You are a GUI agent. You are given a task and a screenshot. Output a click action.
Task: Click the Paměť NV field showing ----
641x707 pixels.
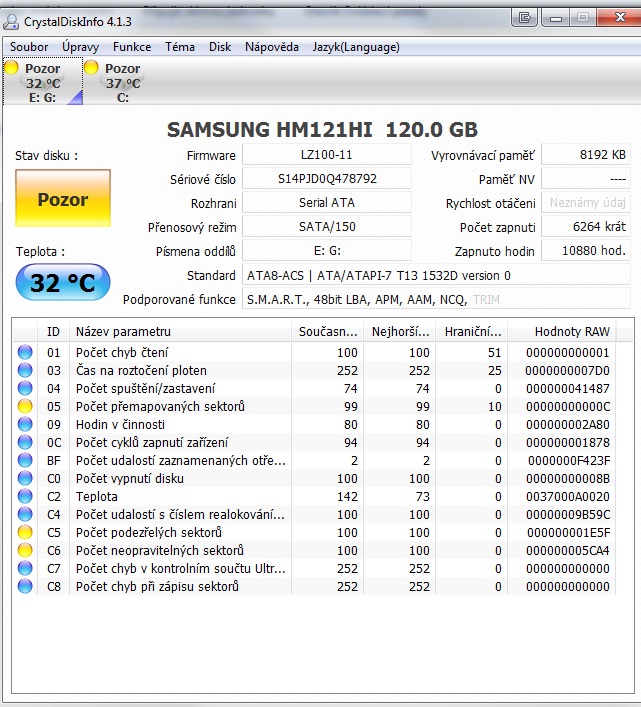click(x=586, y=179)
